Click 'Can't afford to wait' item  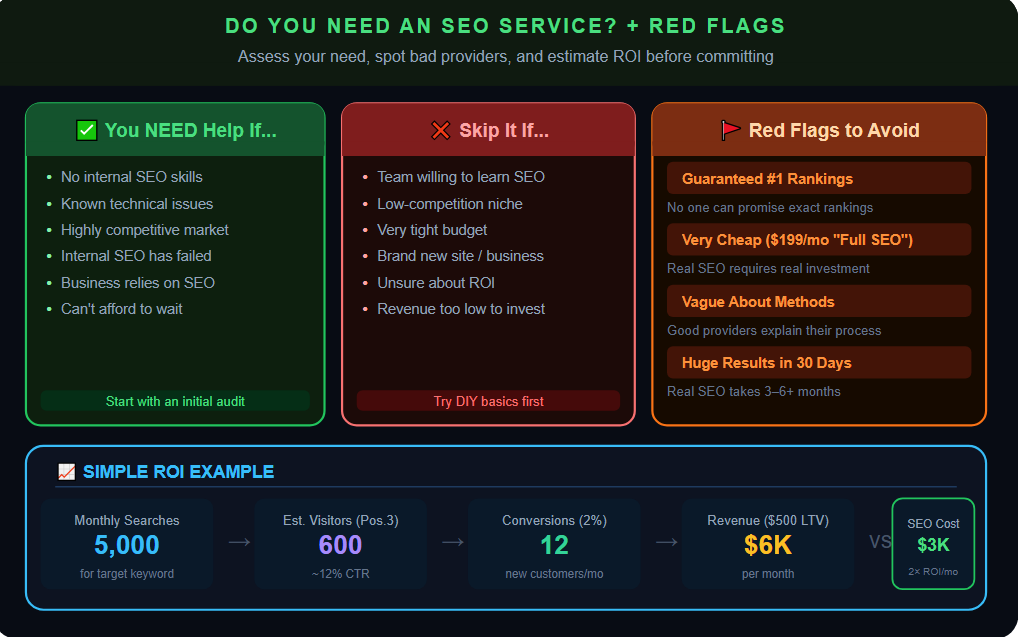[x=121, y=309]
